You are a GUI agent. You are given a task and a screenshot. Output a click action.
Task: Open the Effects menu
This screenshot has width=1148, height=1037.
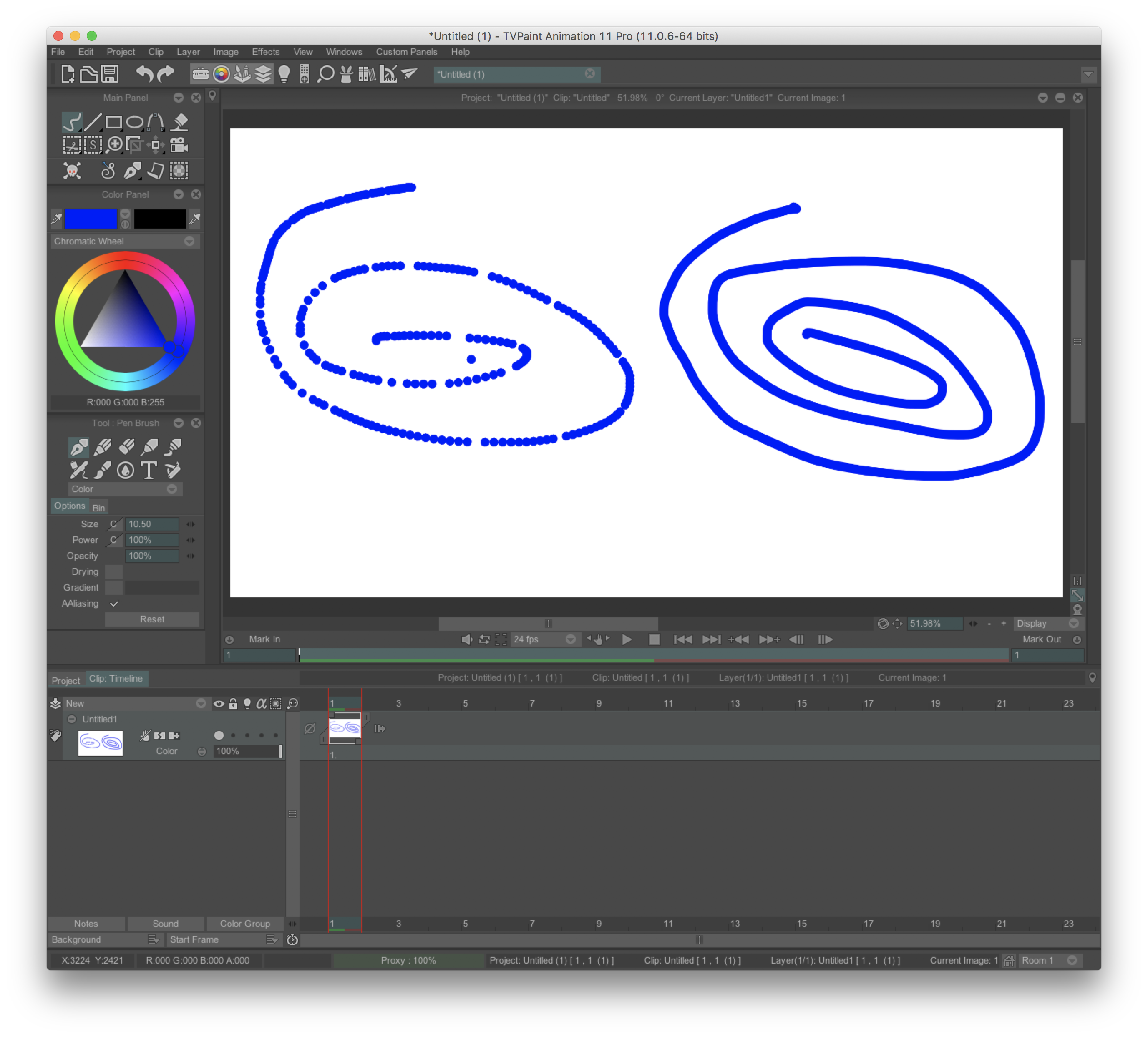point(265,52)
